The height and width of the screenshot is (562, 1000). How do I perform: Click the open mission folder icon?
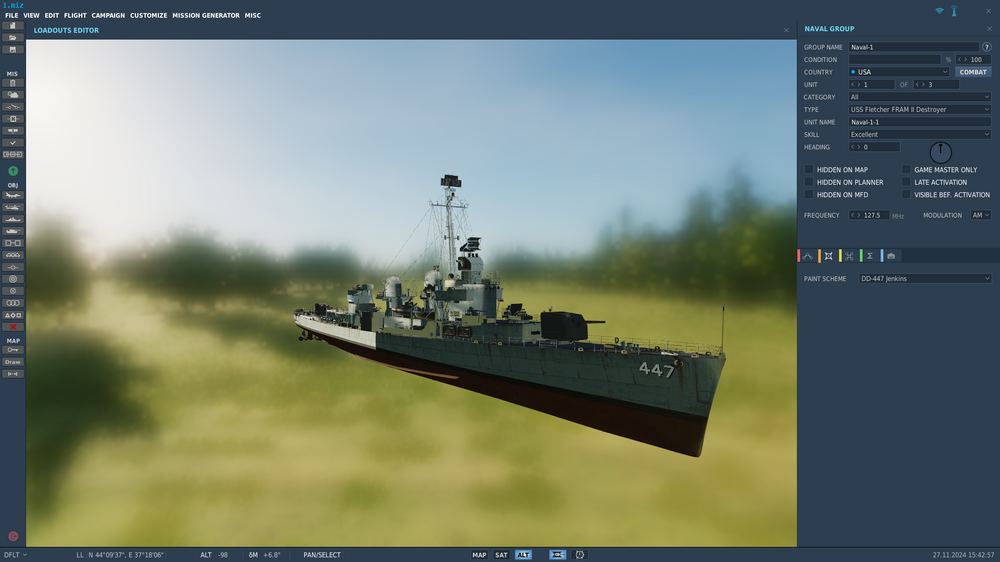[12, 38]
